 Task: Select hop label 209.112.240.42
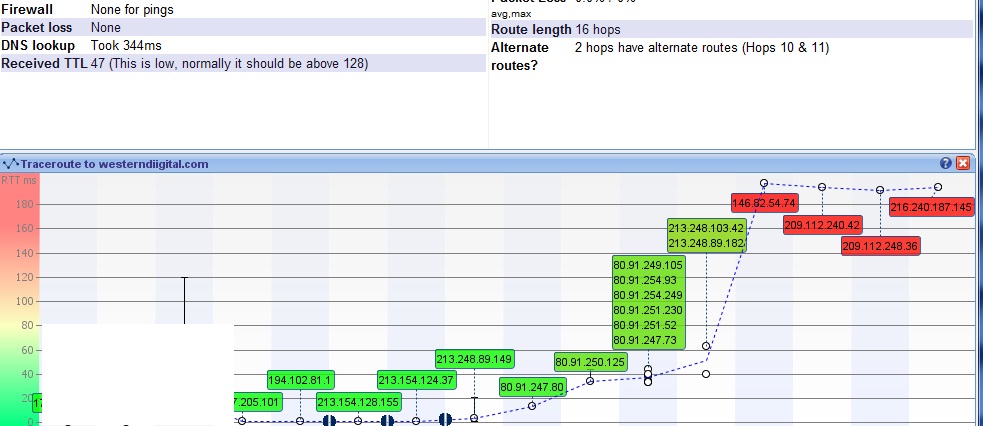821,225
